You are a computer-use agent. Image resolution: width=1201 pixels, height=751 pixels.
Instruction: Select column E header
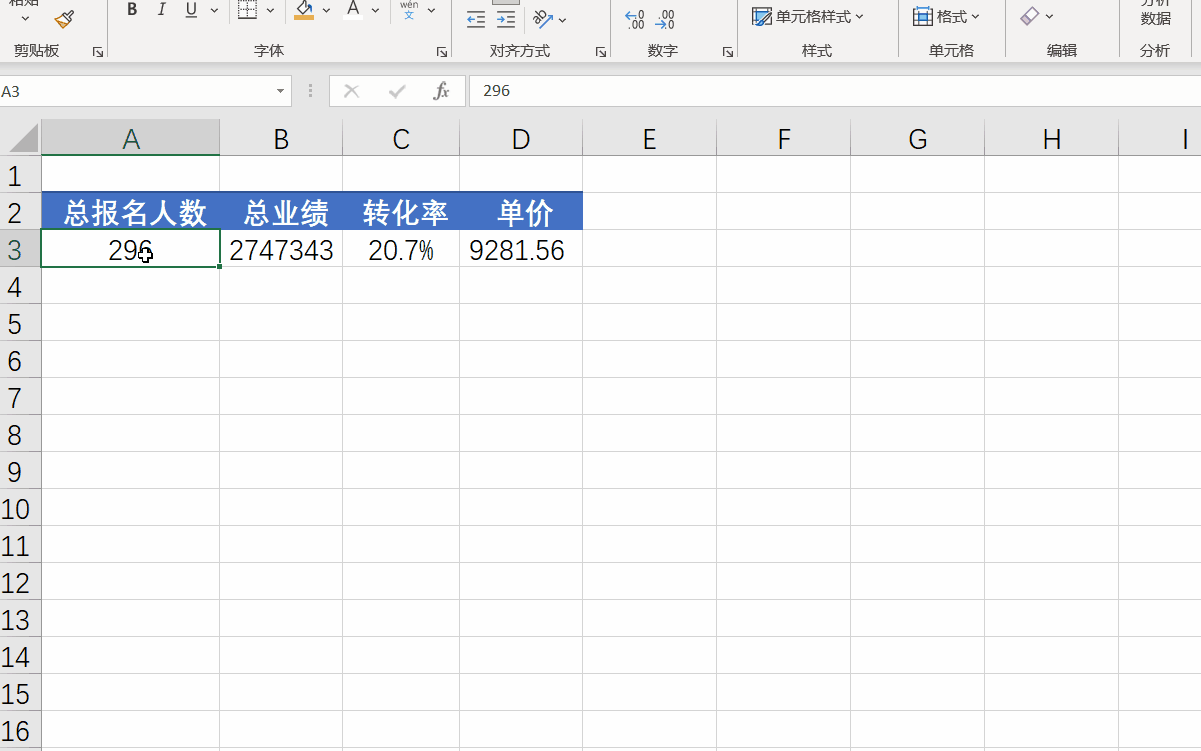coord(650,139)
